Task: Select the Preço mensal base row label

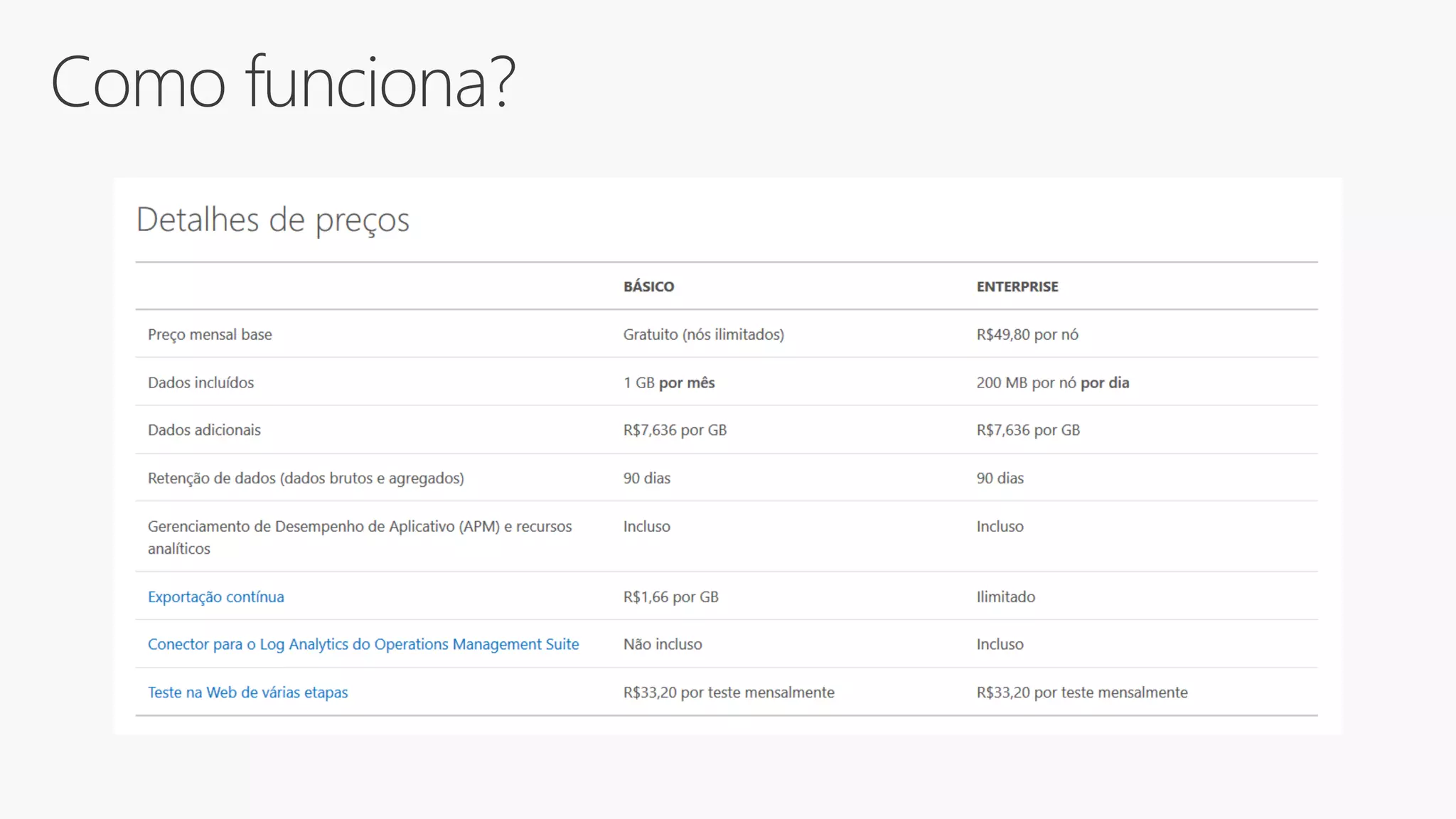Action: (210, 334)
